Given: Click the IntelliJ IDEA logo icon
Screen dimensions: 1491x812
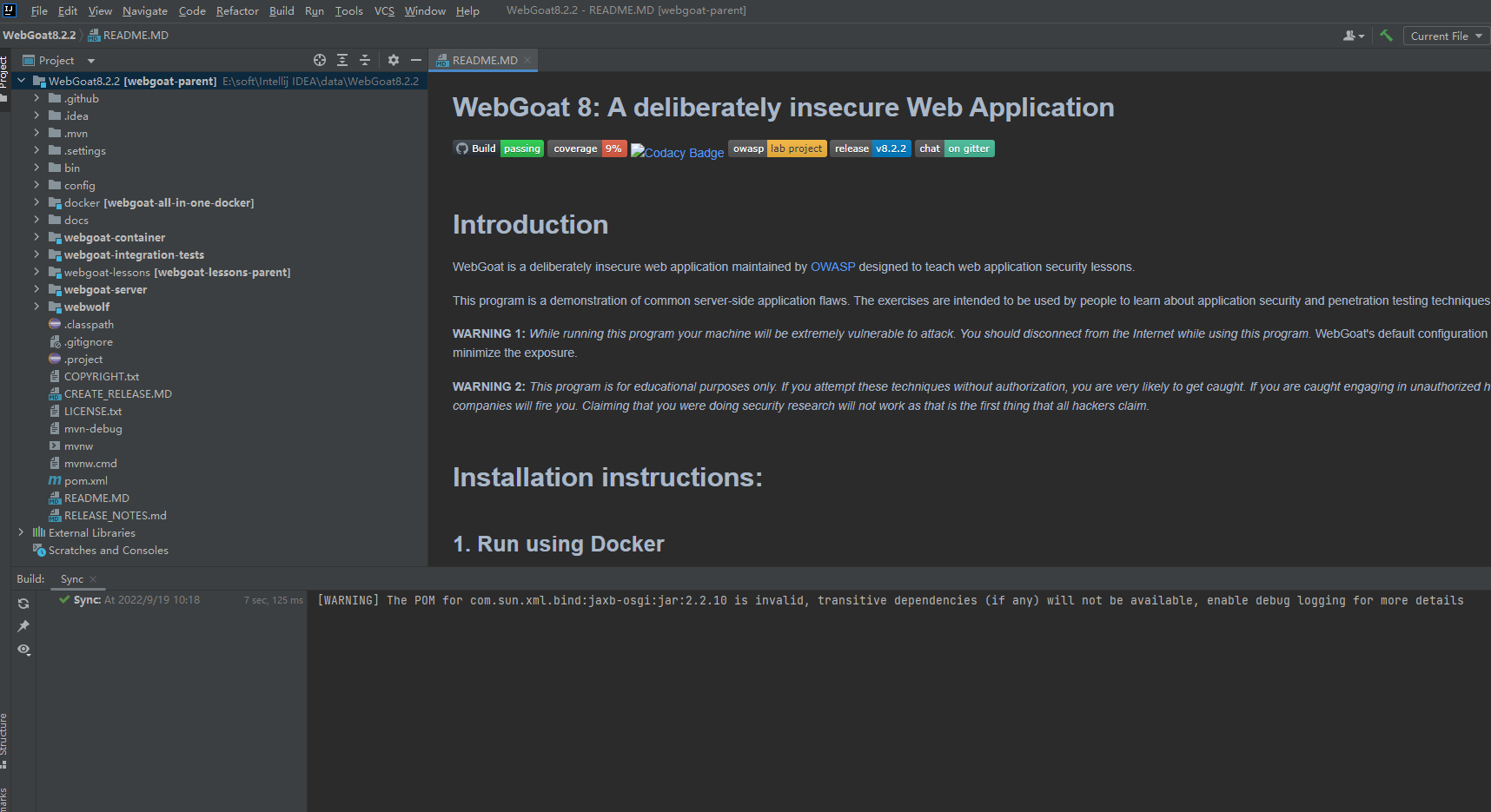Looking at the screenshot, I should click(10, 10).
